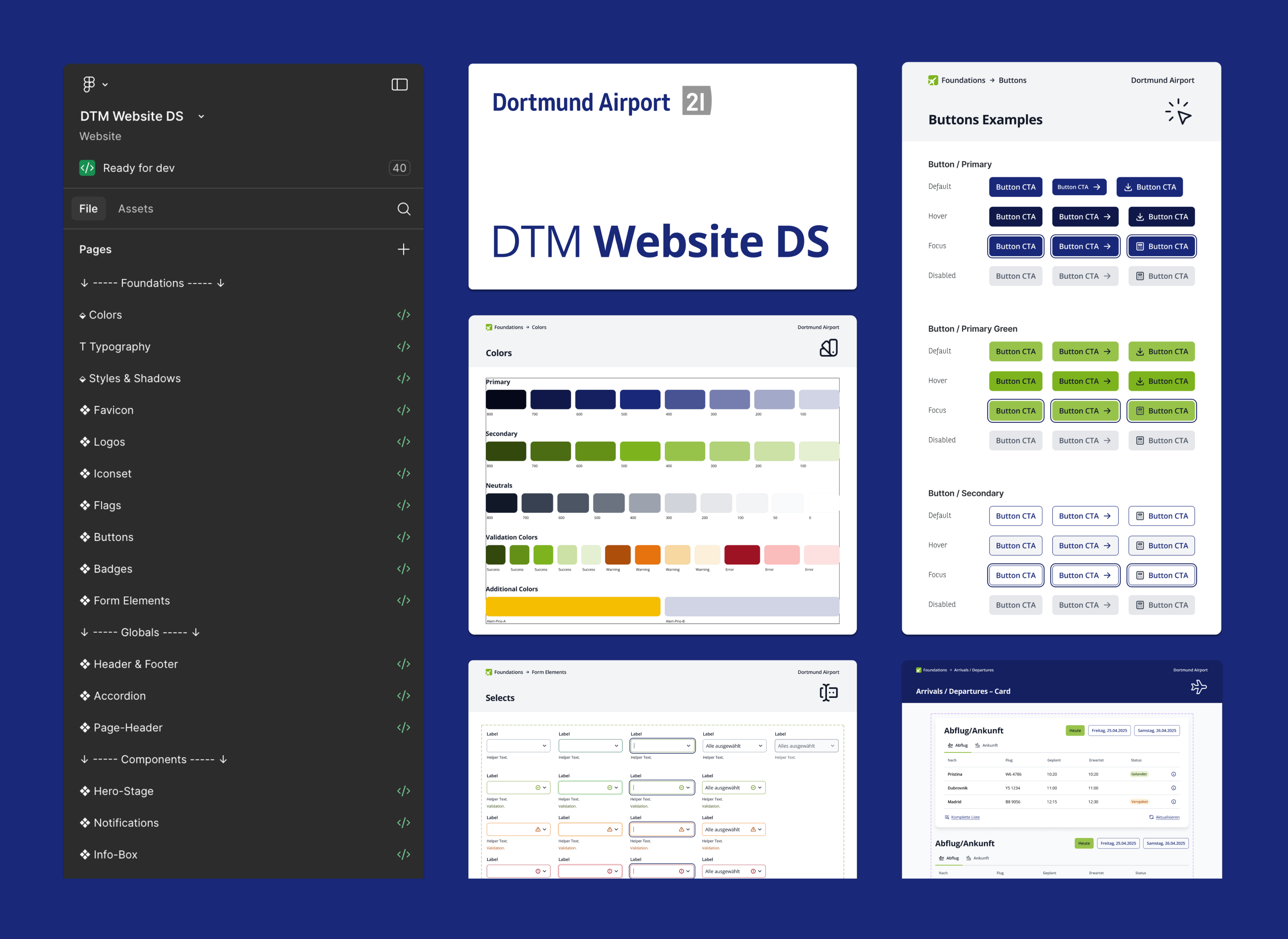Click the search icon in File panel

click(404, 208)
